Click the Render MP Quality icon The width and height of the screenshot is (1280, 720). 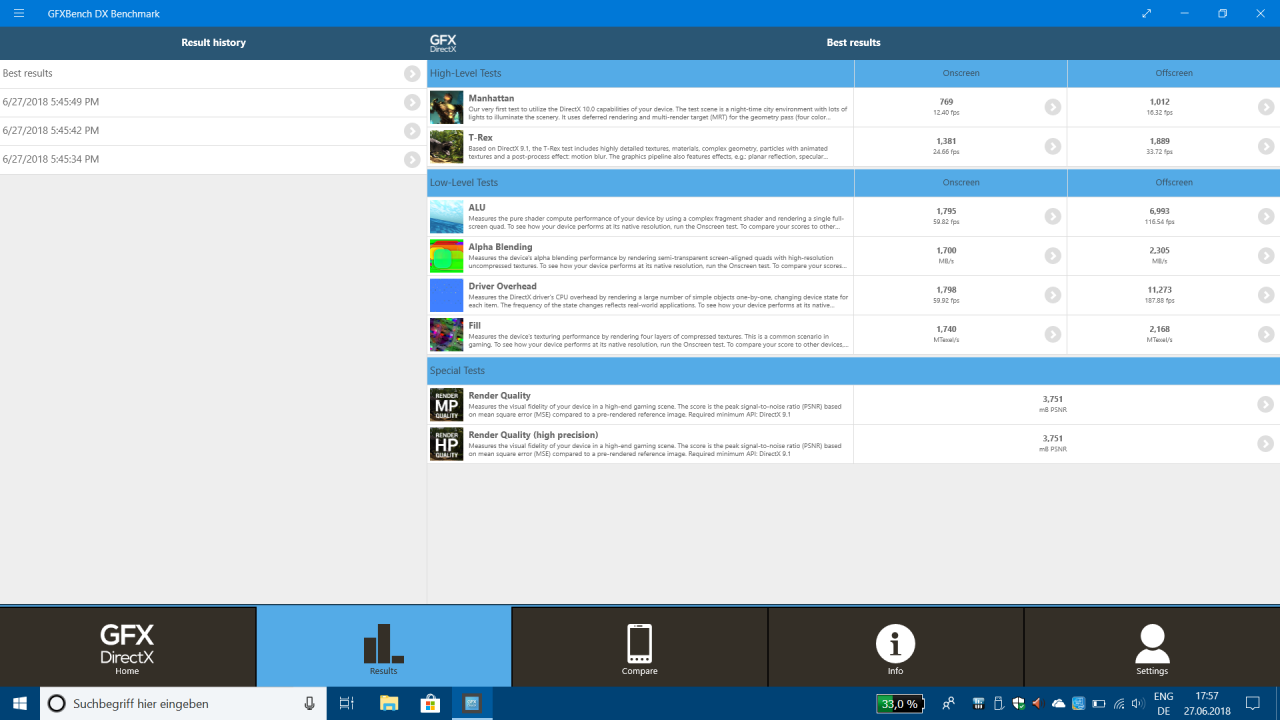446,404
